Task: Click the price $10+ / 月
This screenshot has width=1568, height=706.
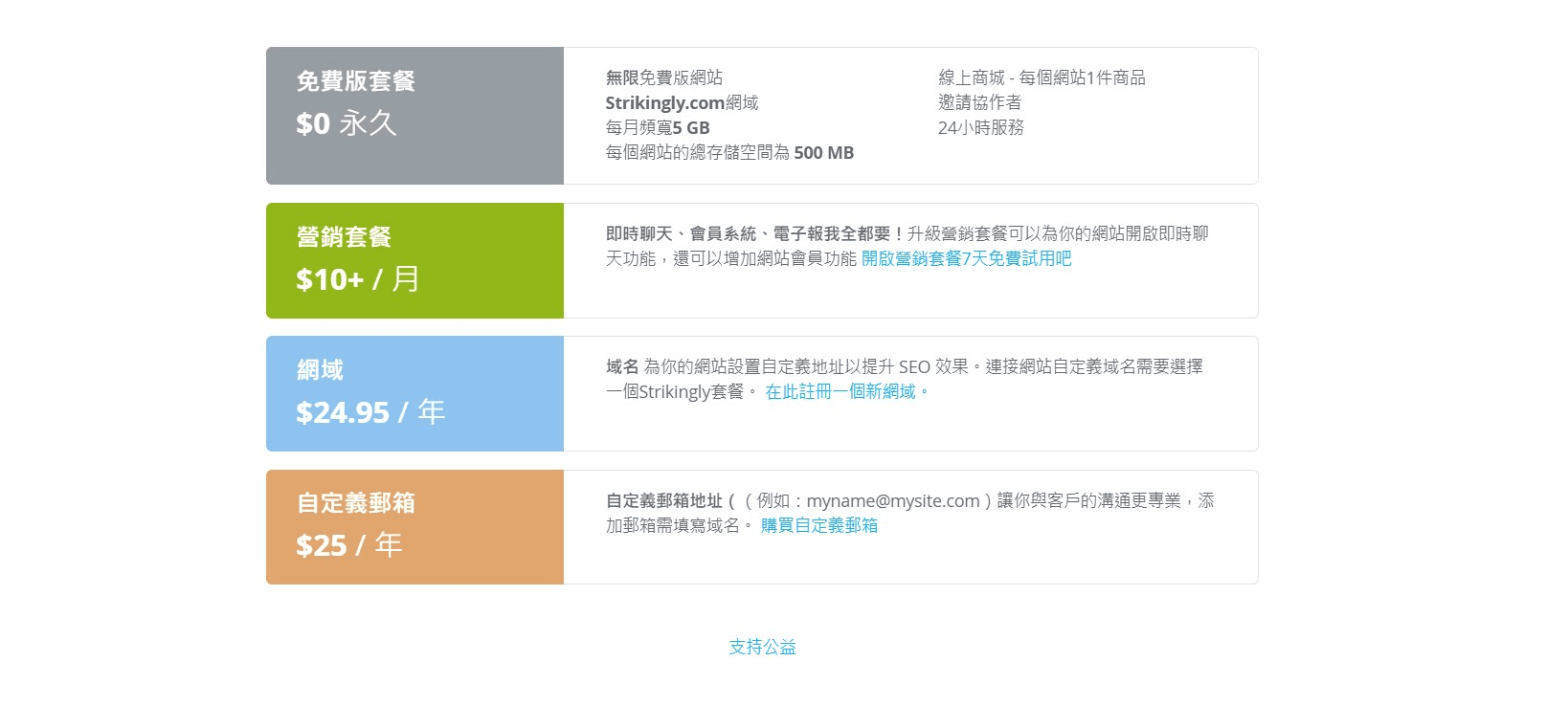Action: [x=358, y=279]
